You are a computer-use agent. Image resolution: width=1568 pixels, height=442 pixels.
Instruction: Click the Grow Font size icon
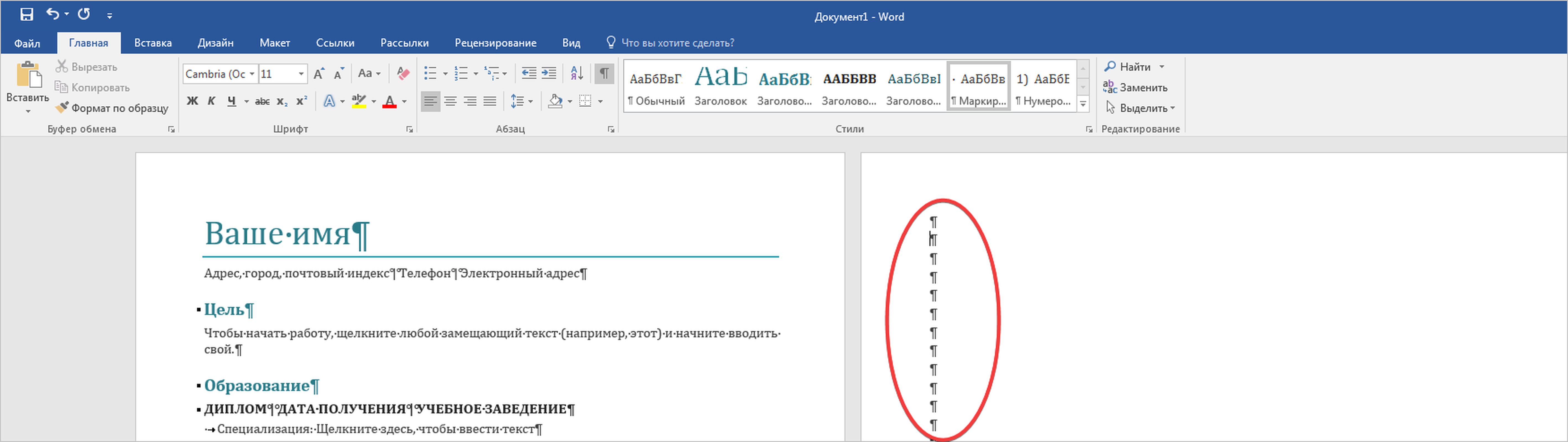coord(318,73)
